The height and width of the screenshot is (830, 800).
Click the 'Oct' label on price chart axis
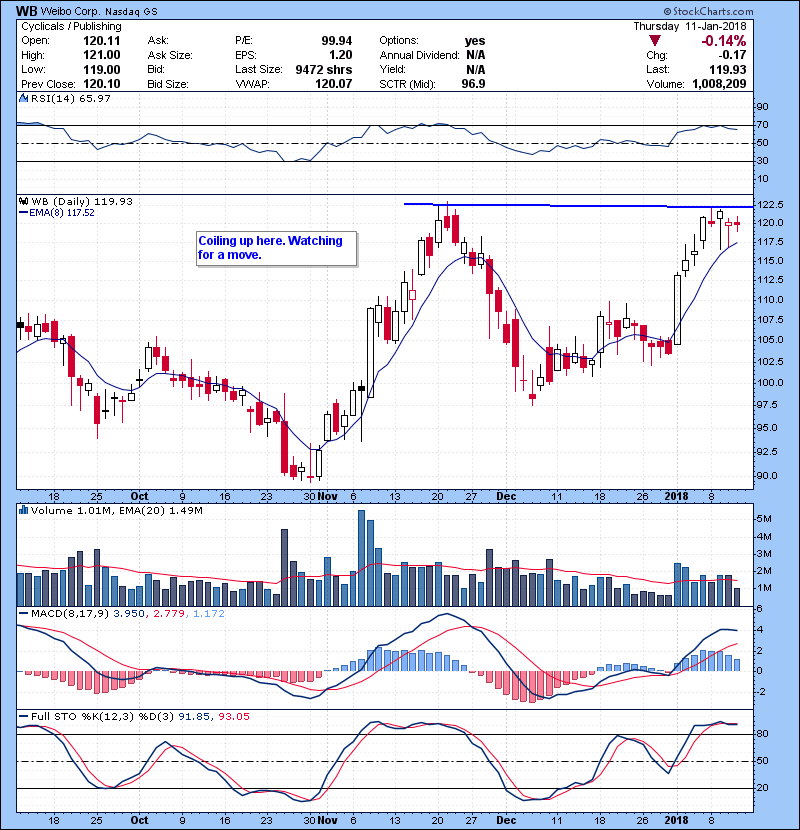tap(139, 496)
